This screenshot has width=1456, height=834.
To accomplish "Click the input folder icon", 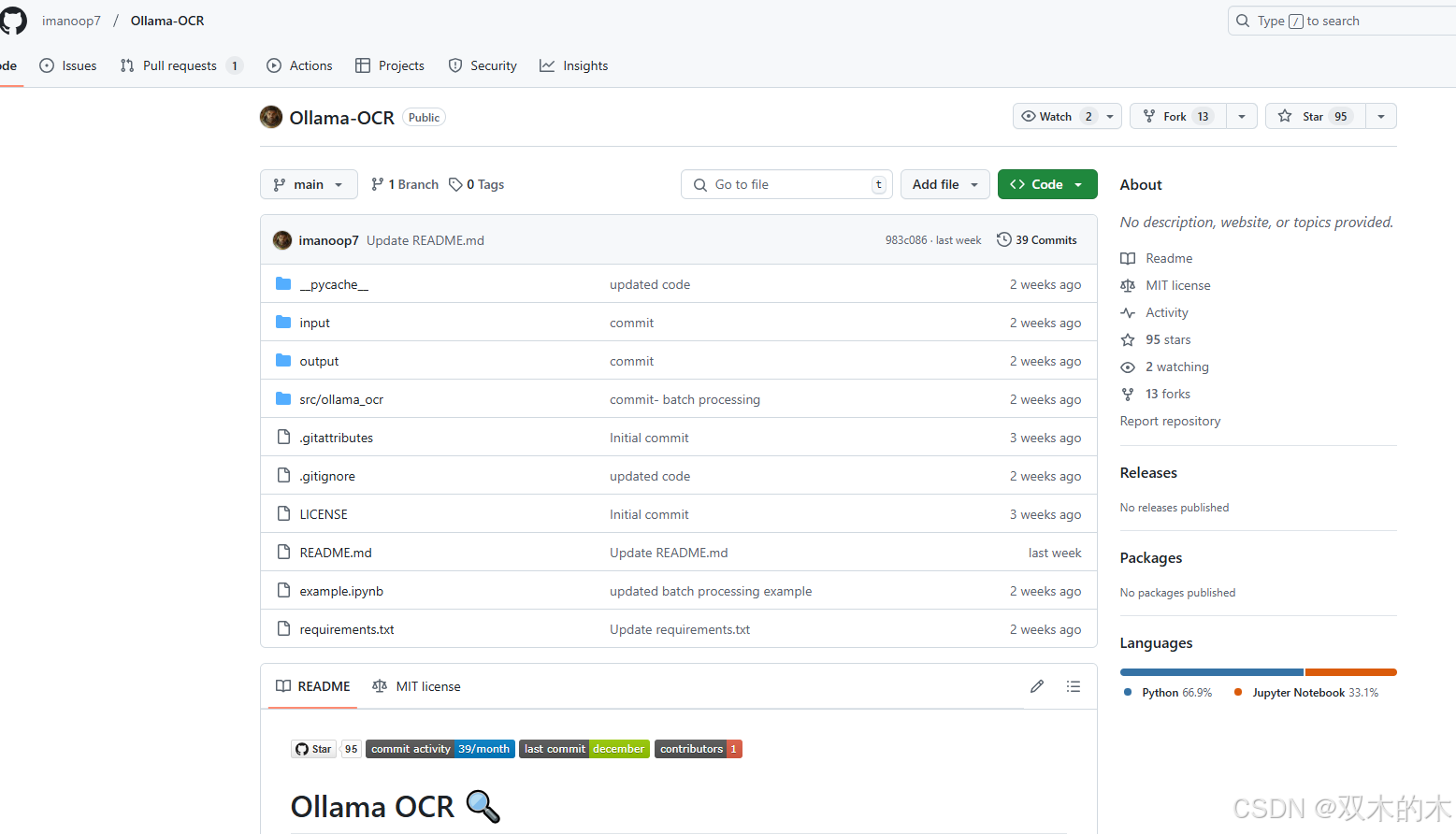I will tap(283, 322).
